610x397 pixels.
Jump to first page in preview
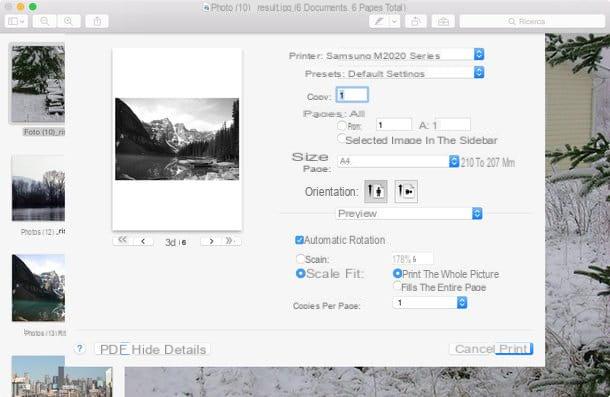[x=122, y=241]
